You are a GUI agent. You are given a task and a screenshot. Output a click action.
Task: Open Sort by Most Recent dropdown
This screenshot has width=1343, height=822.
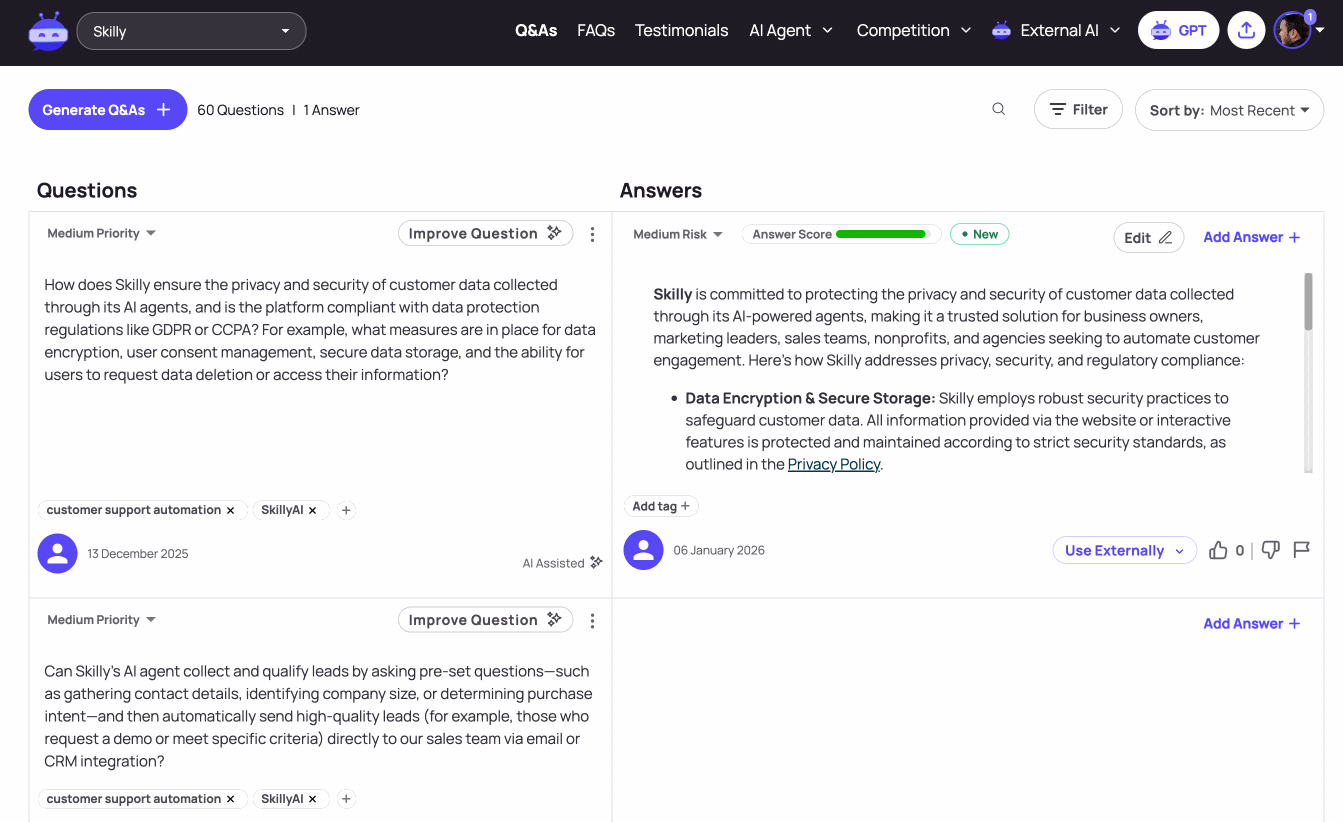pyautogui.click(x=1229, y=110)
